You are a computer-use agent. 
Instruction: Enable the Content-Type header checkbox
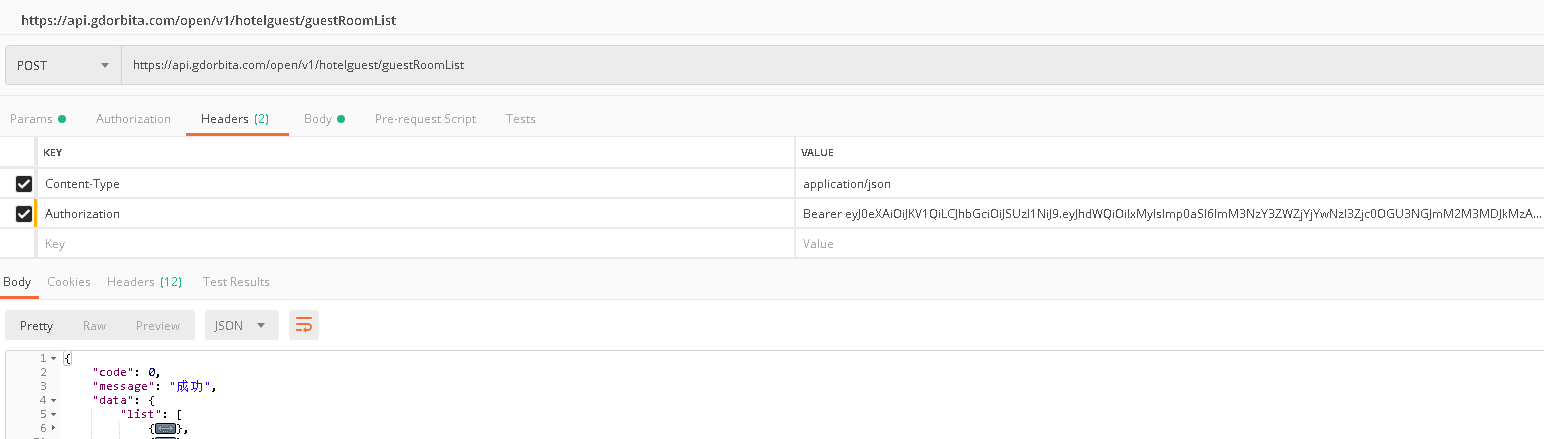(x=24, y=184)
